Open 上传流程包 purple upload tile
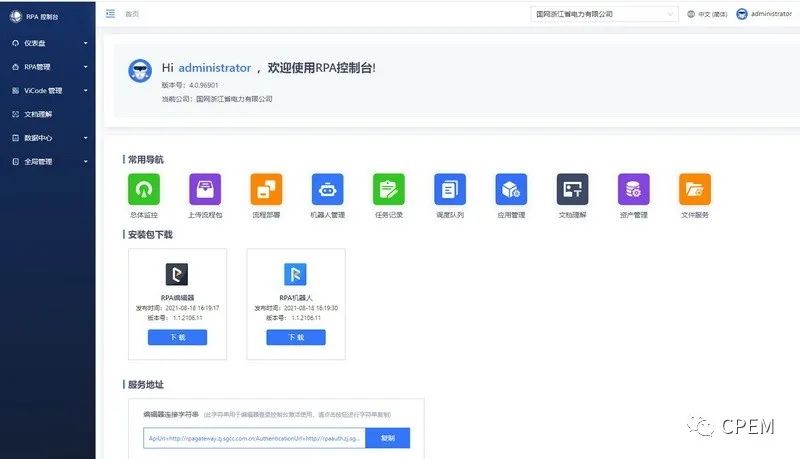This screenshot has width=800, height=459. coord(205,189)
